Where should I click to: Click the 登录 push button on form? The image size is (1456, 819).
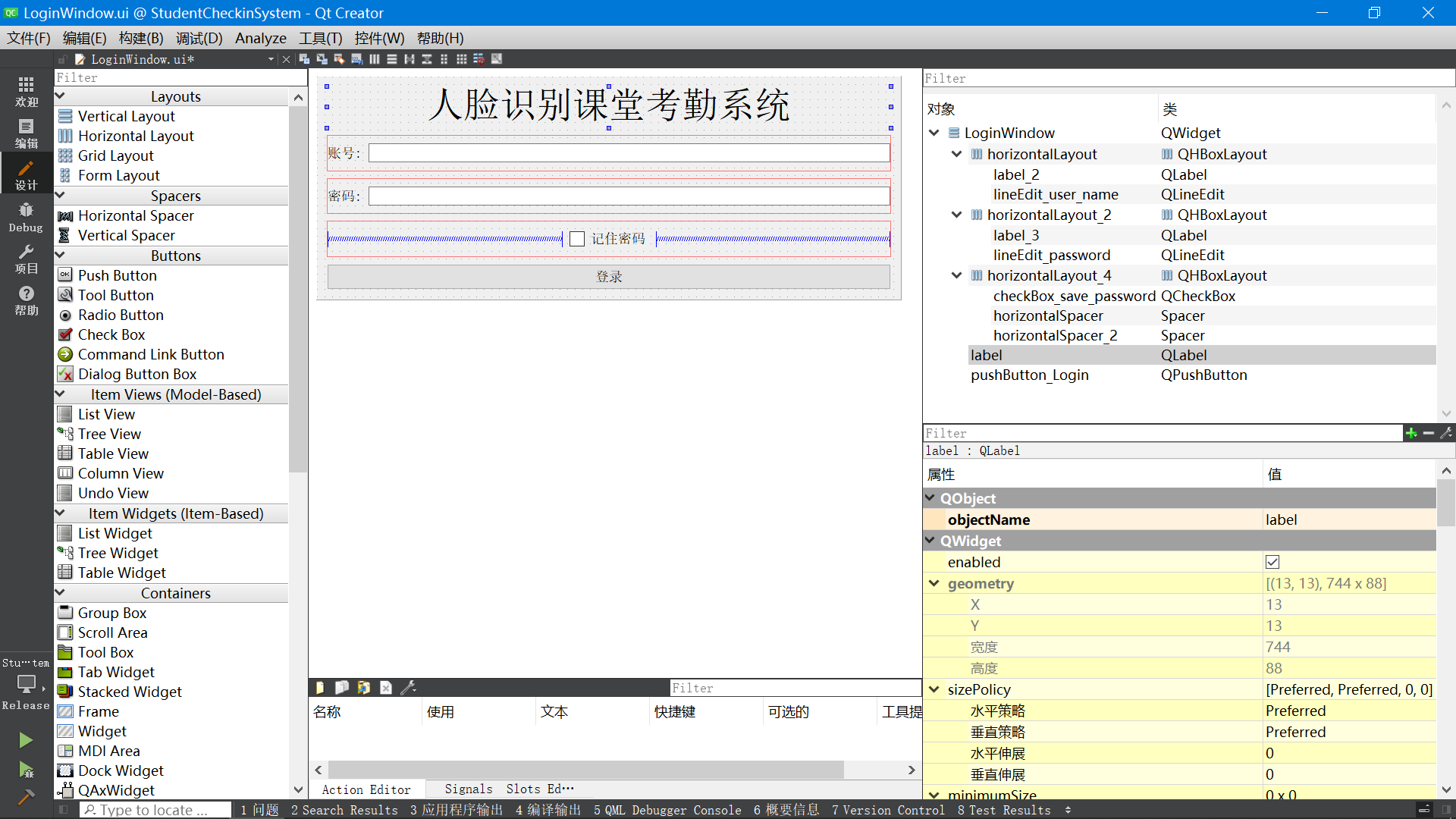[608, 277]
